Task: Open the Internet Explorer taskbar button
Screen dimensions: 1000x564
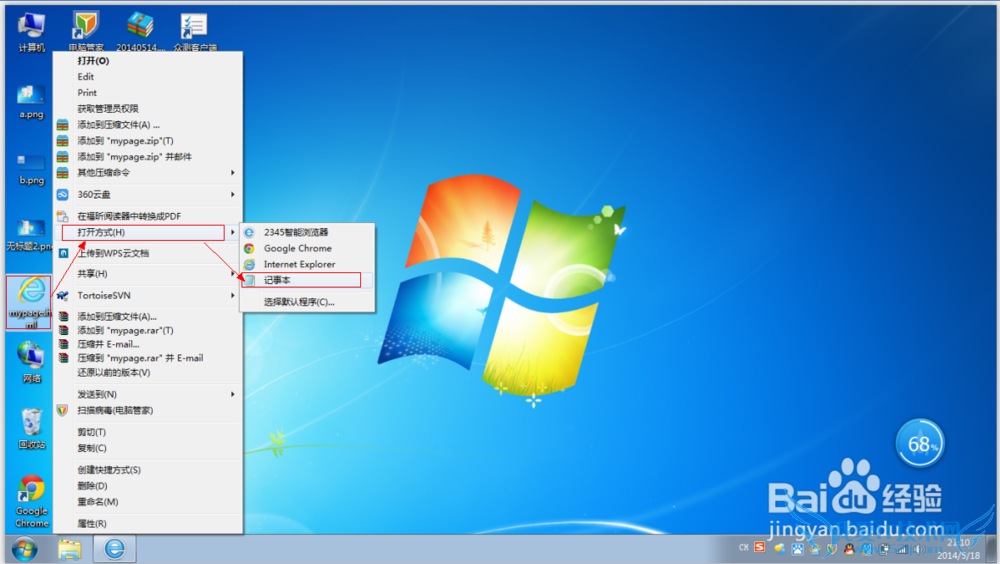Action: click(115, 549)
